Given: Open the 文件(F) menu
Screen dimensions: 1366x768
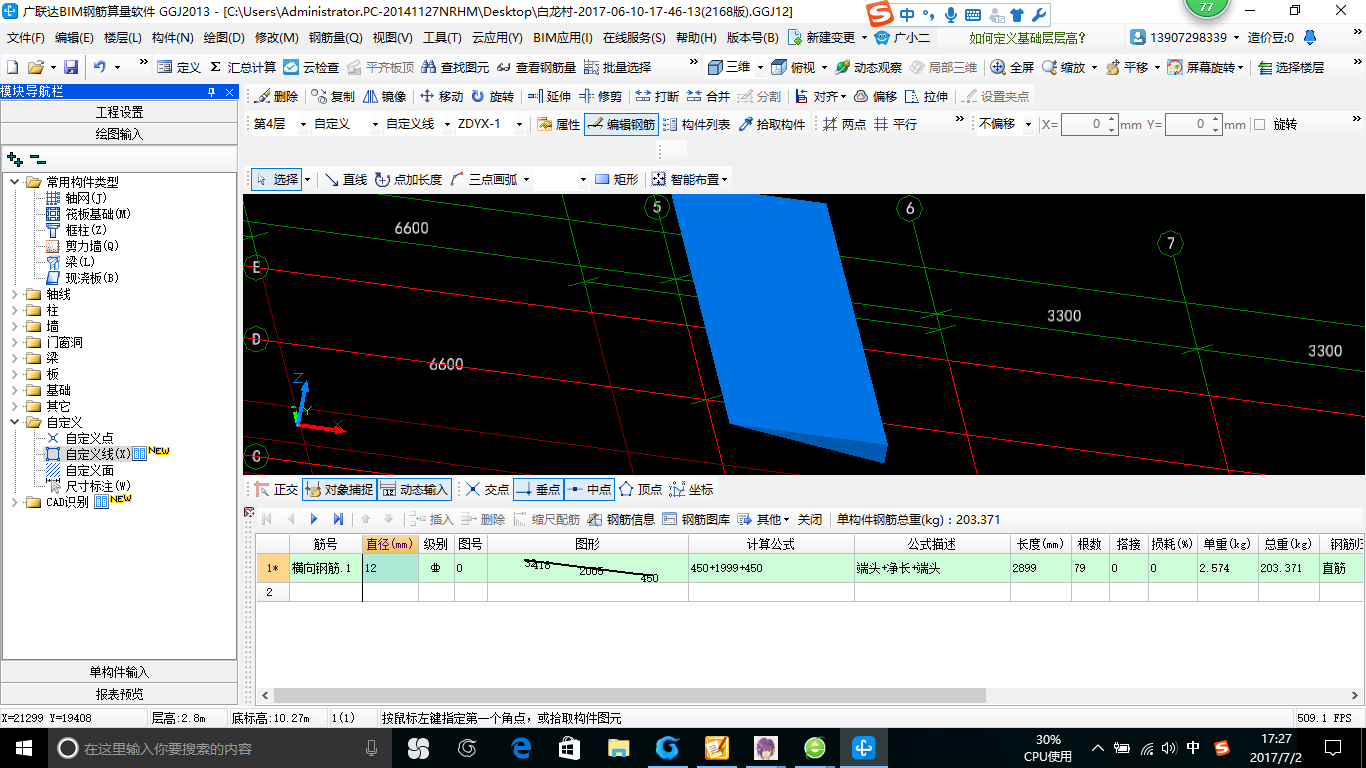Looking at the screenshot, I should (26, 37).
